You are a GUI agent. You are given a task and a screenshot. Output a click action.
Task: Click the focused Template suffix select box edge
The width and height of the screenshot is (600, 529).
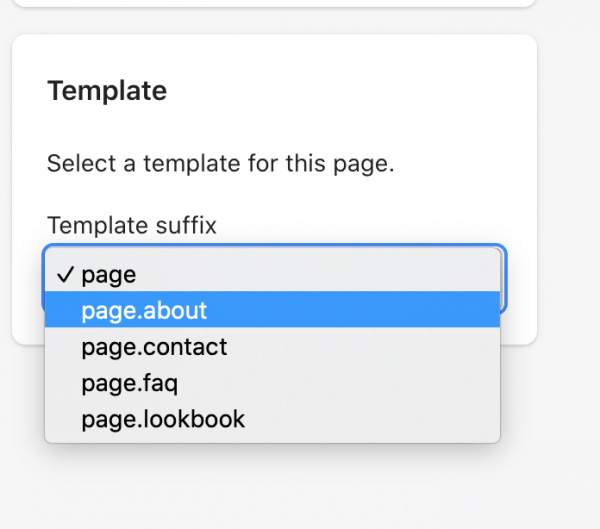click(x=504, y=279)
